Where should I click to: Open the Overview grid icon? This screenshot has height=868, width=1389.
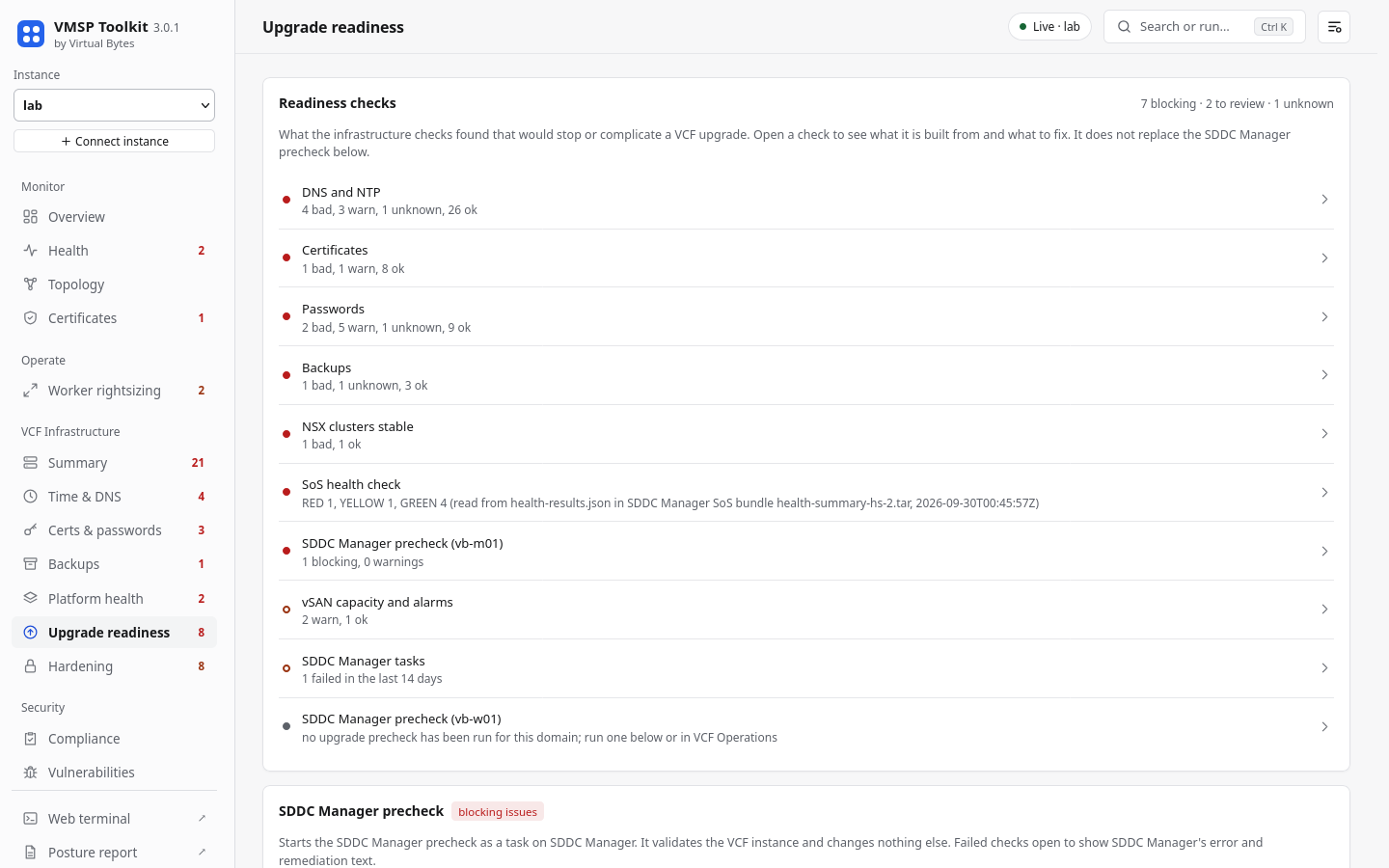pyautogui.click(x=31, y=217)
